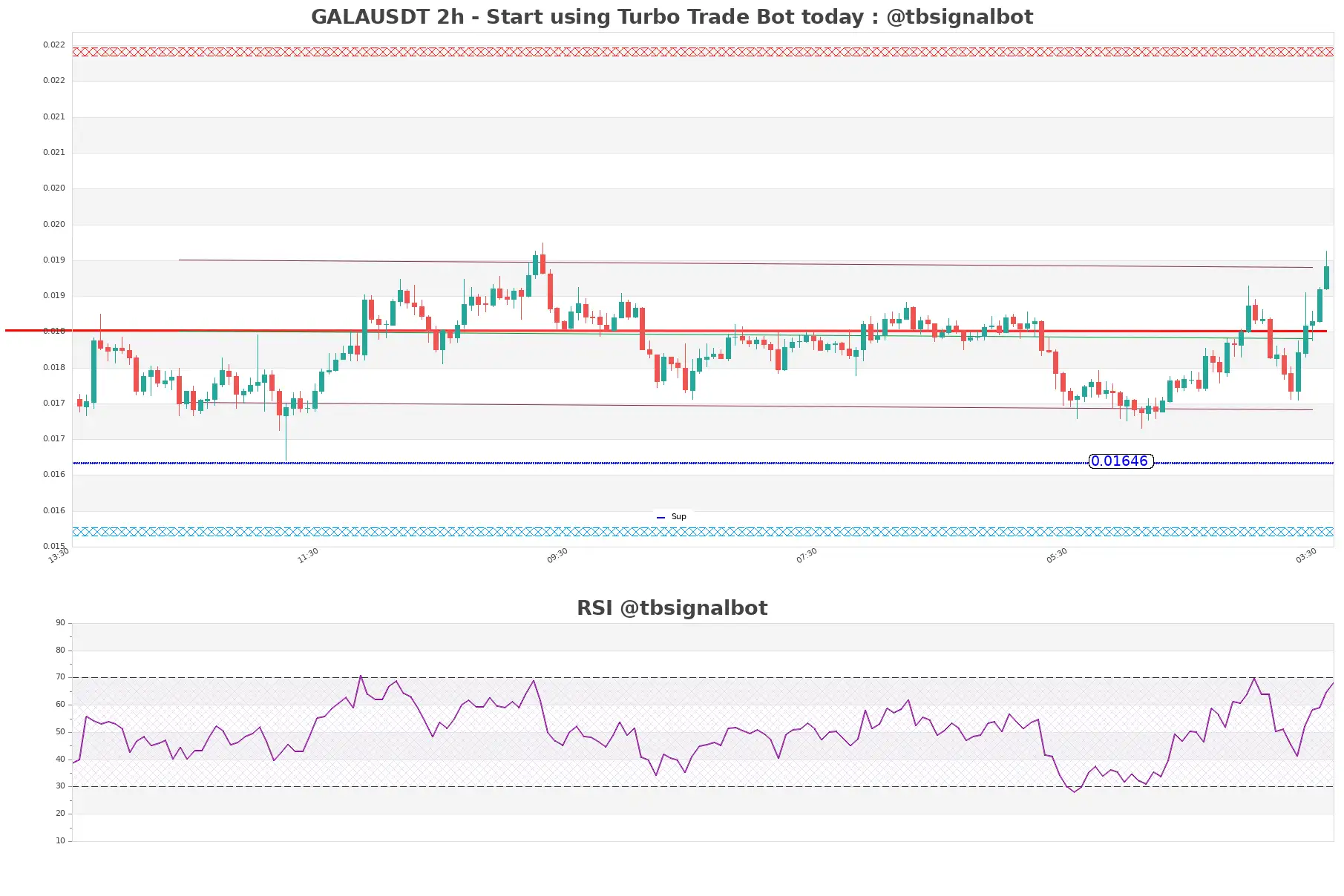This screenshot has height=896, width=1344.
Task: Click the blue dotted Sup line
Action: click(703, 463)
